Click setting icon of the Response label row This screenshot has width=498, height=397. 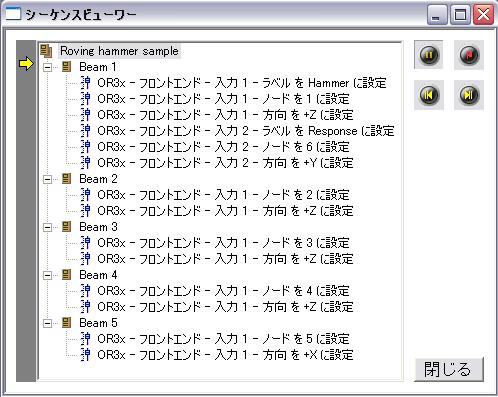click(86, 131)
